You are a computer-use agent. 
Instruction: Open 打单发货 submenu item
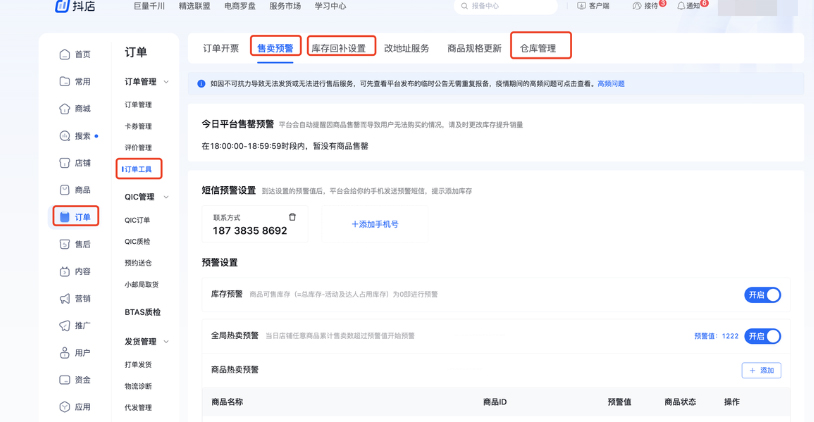click(138, 365)
